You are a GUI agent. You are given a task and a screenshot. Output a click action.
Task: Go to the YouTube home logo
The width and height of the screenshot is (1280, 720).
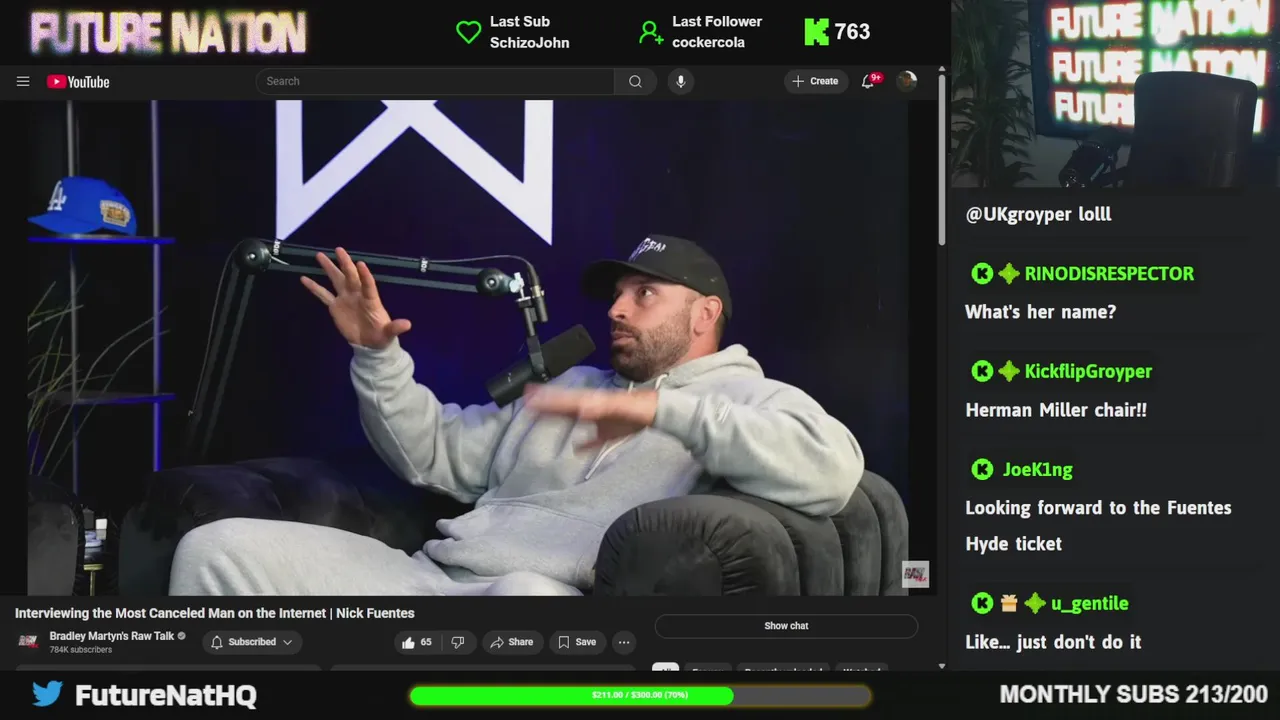point(78,82)
